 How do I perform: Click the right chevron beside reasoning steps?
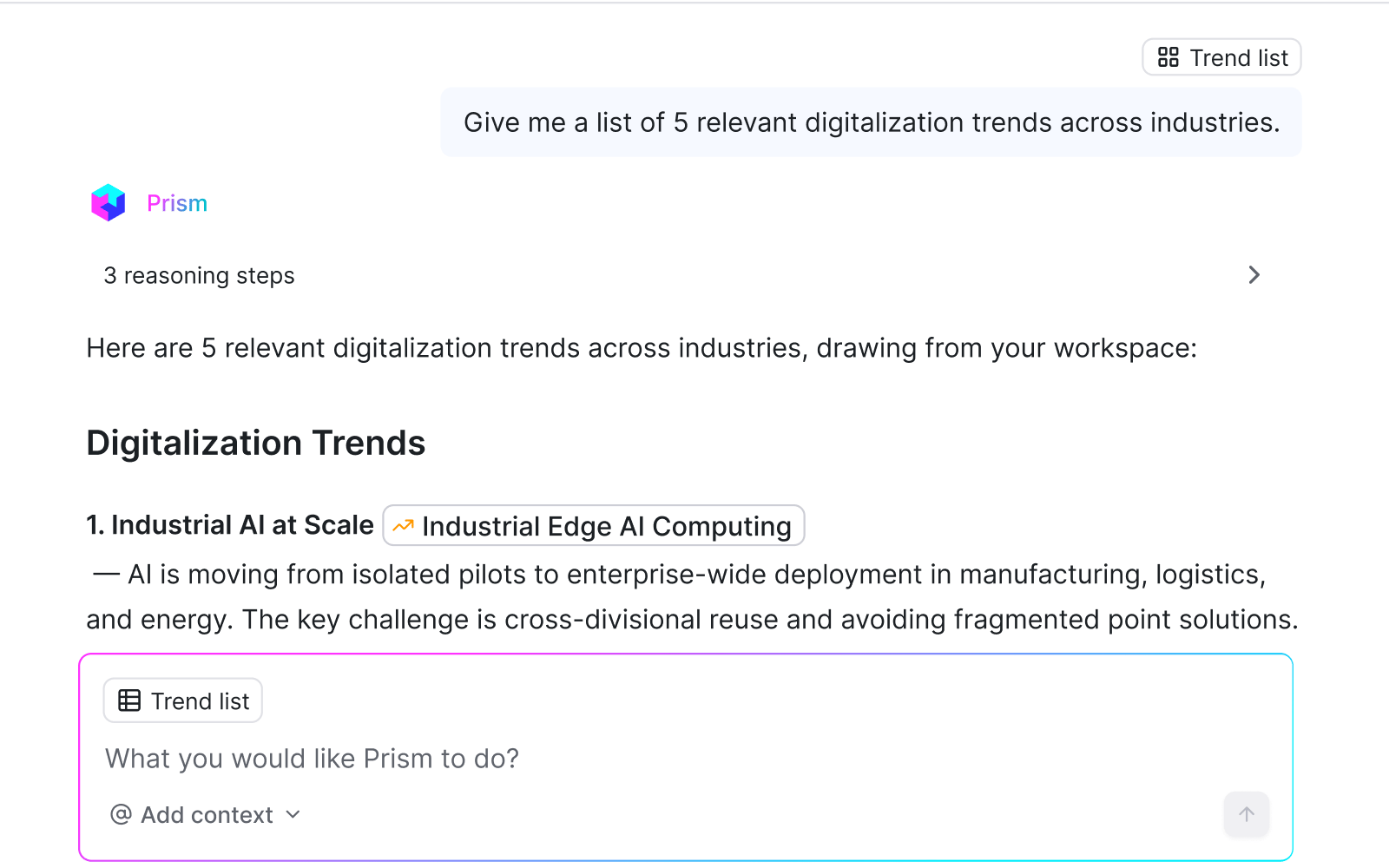(x=1254, y=275)
